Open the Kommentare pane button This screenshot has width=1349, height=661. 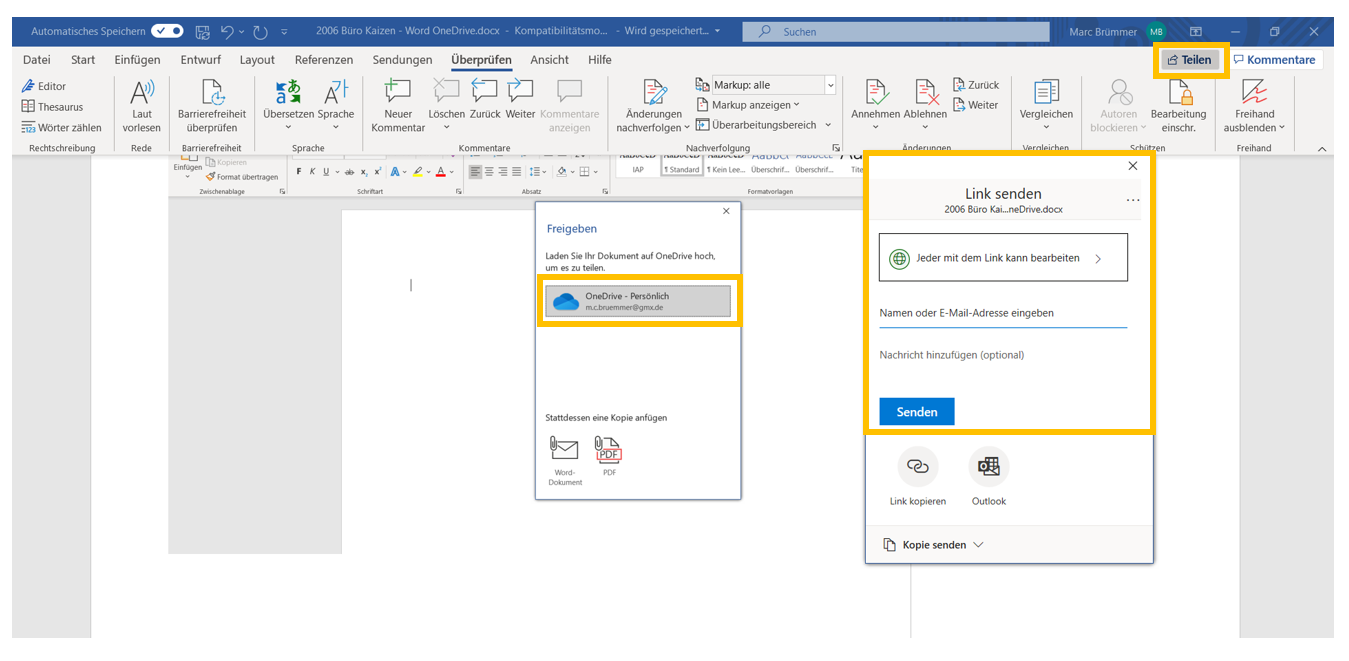pyautogui.click(x=1274, y=60)
